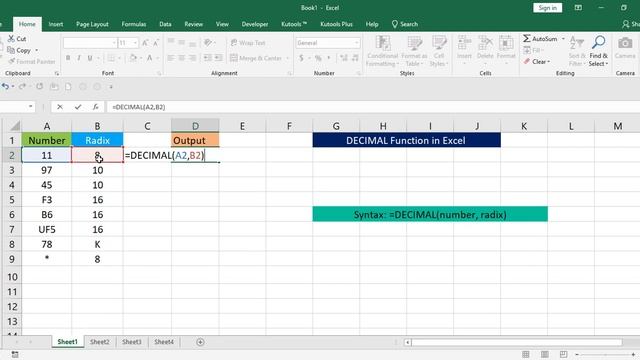Open the Merge & Center dropdown arrow
The image size is (640, 360).
tap(287, 58)
